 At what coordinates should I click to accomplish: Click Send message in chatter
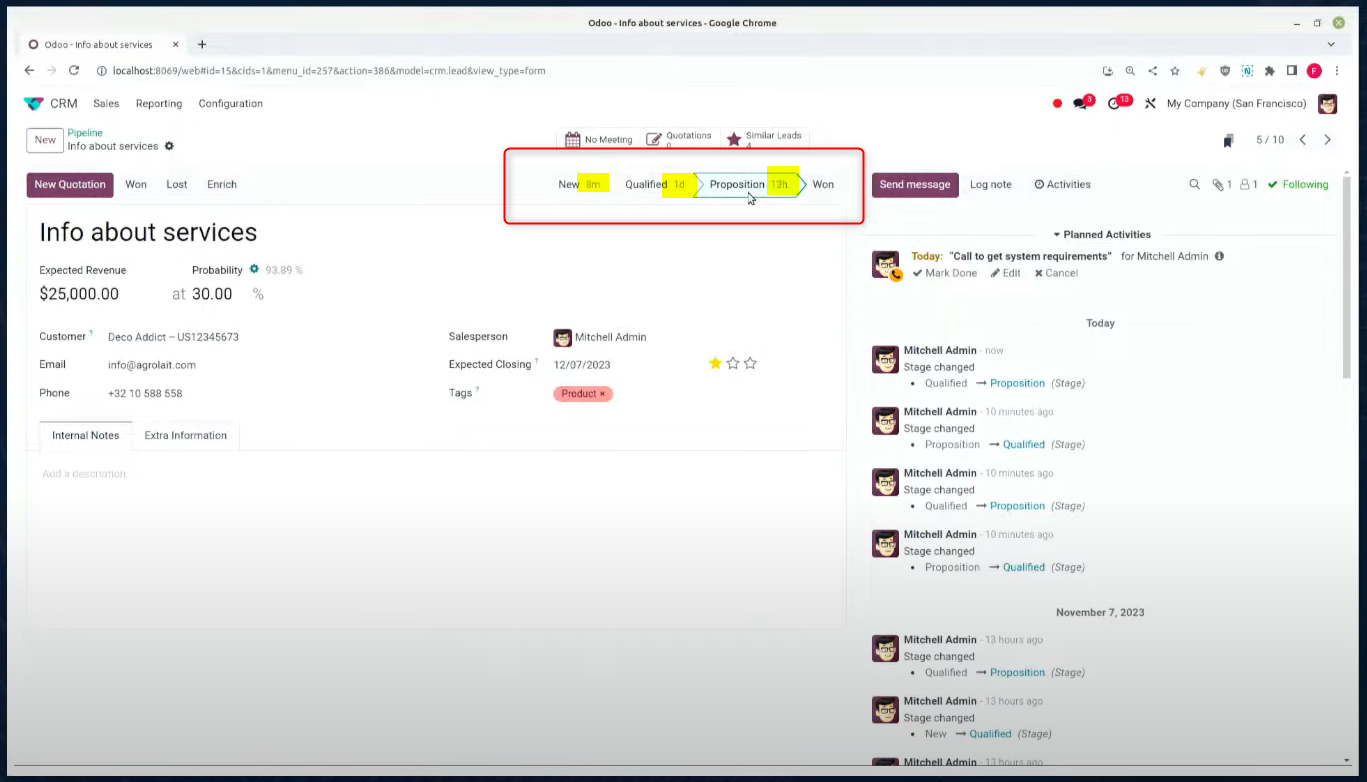pyautogui.click(x=915, y=185)
